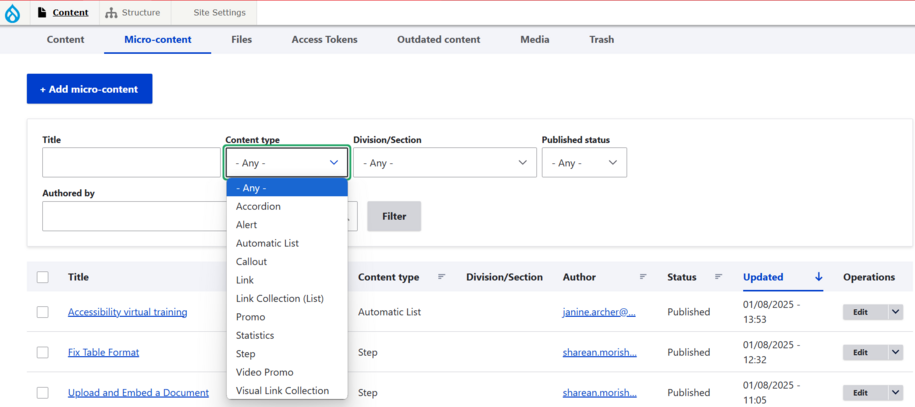The width and height of the screenshot is (915, 407).
Task: Select the Fix Table Format row checkbox
Action: (x=42, y=352)
